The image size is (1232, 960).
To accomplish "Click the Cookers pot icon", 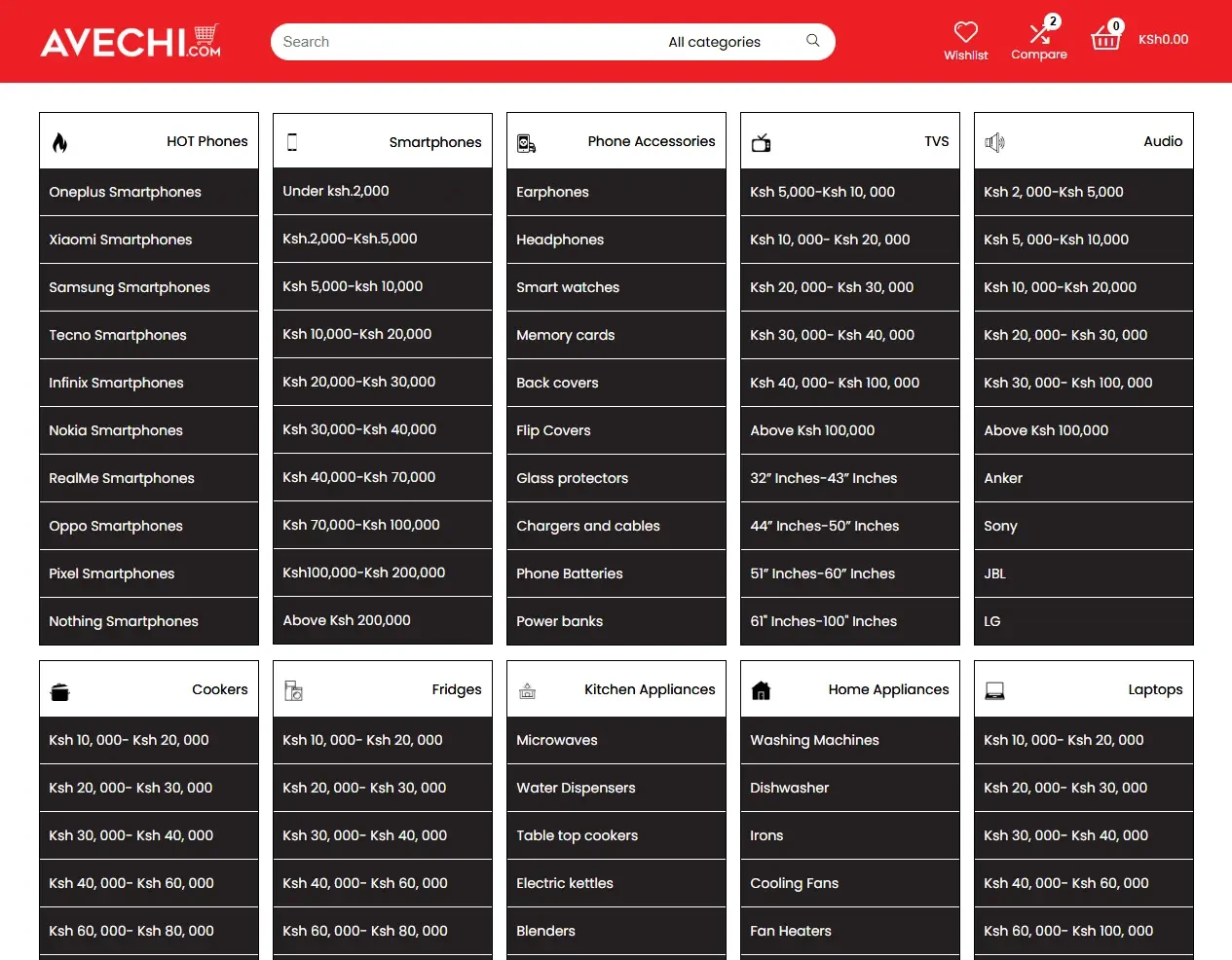I will pos(59,692).
